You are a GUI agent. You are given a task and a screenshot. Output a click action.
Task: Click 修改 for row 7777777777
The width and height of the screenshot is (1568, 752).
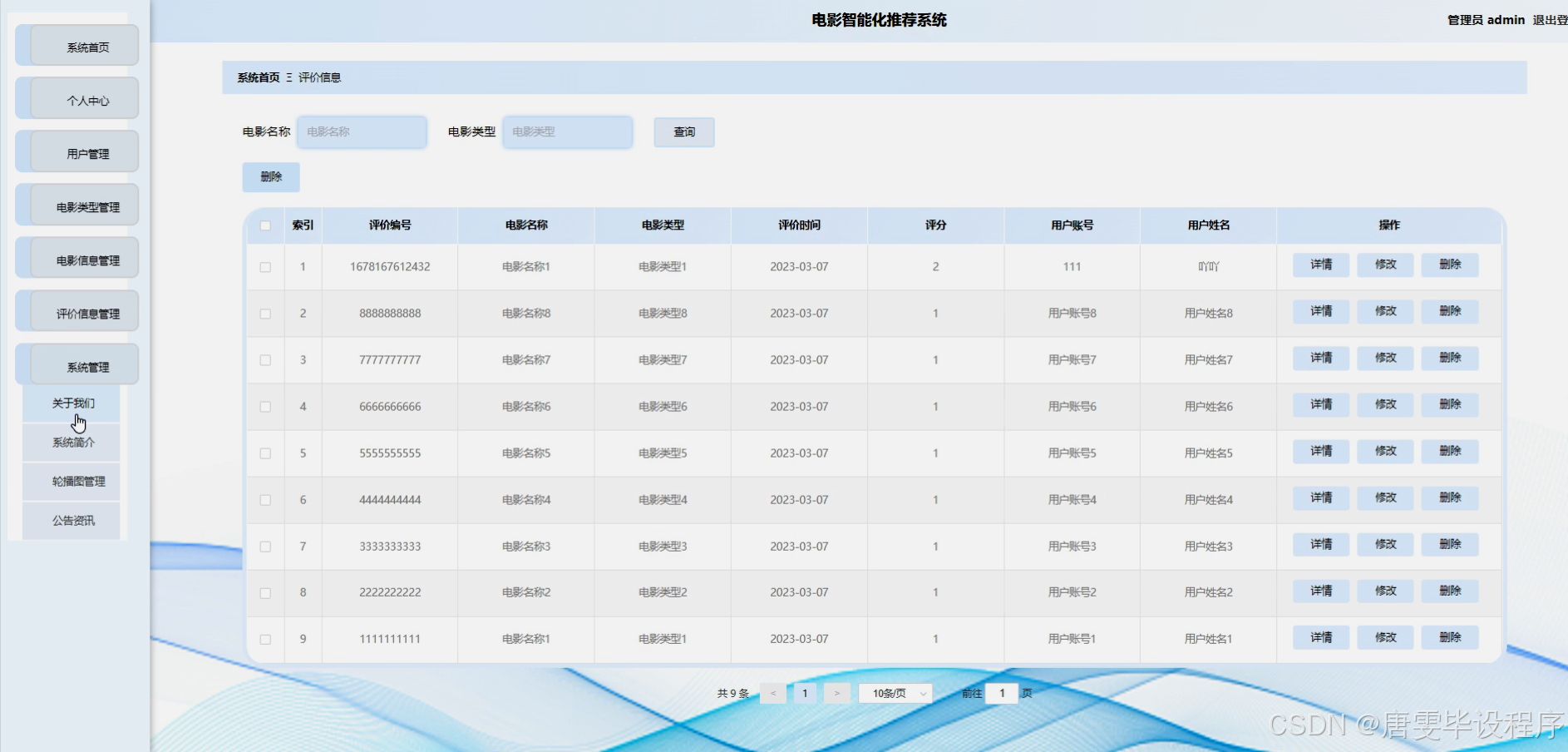tap(1385, 358)
